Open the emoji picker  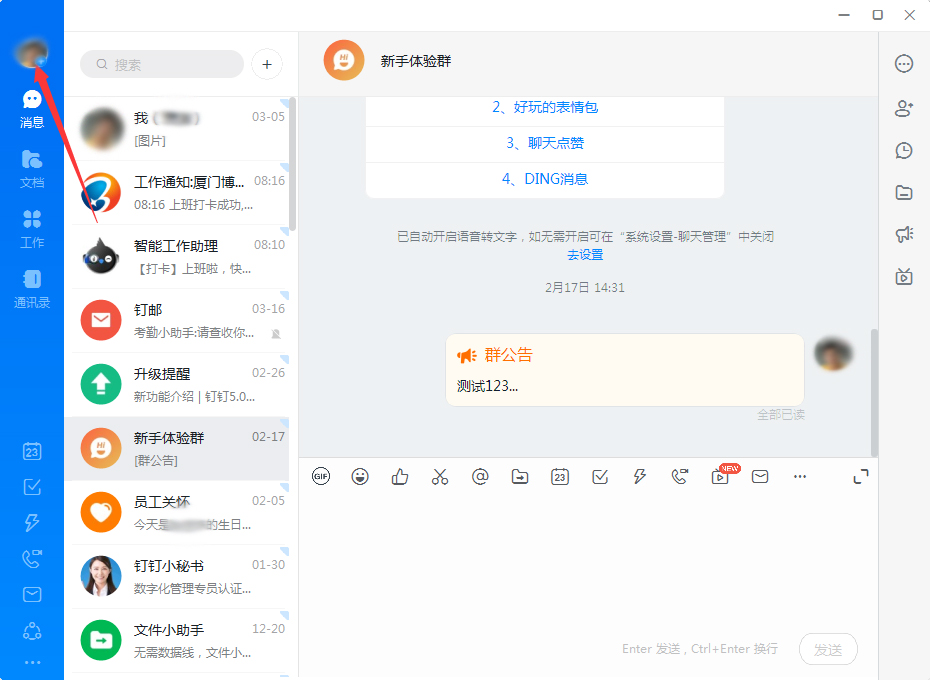pos(360,477)
